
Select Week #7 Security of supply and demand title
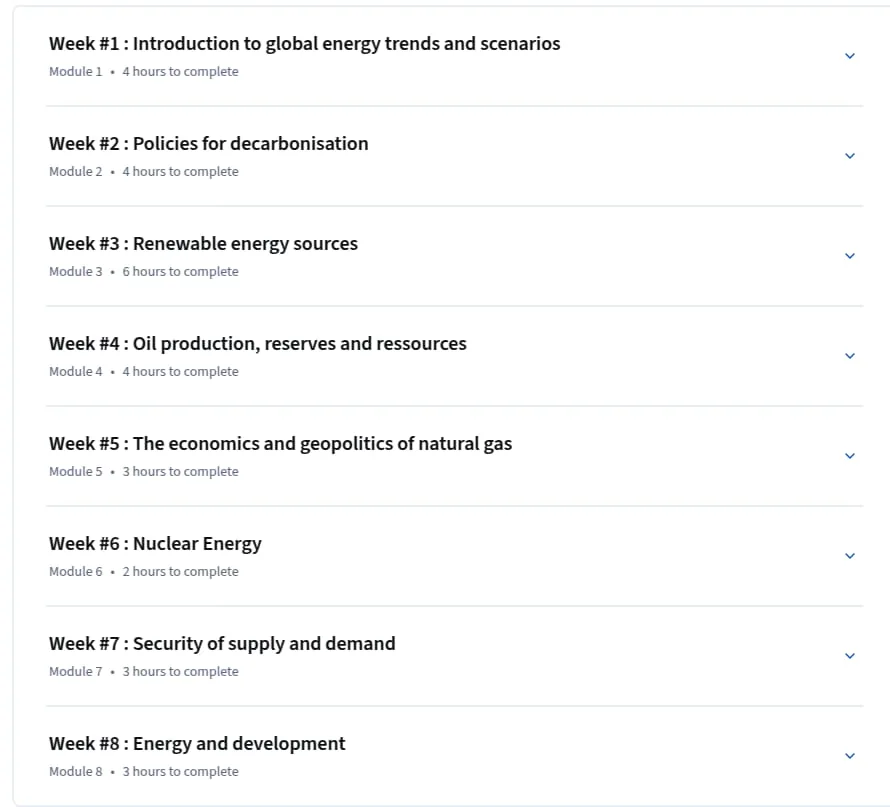[x=222, y=644]
